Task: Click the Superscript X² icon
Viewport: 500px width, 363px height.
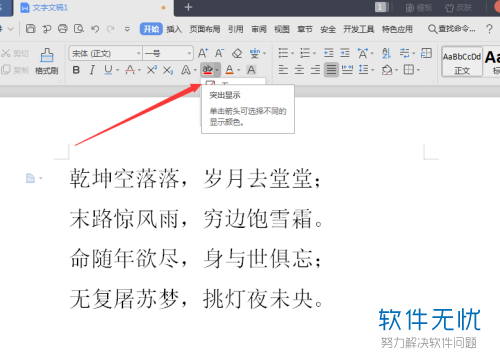Action: click(x=152, y=70)
